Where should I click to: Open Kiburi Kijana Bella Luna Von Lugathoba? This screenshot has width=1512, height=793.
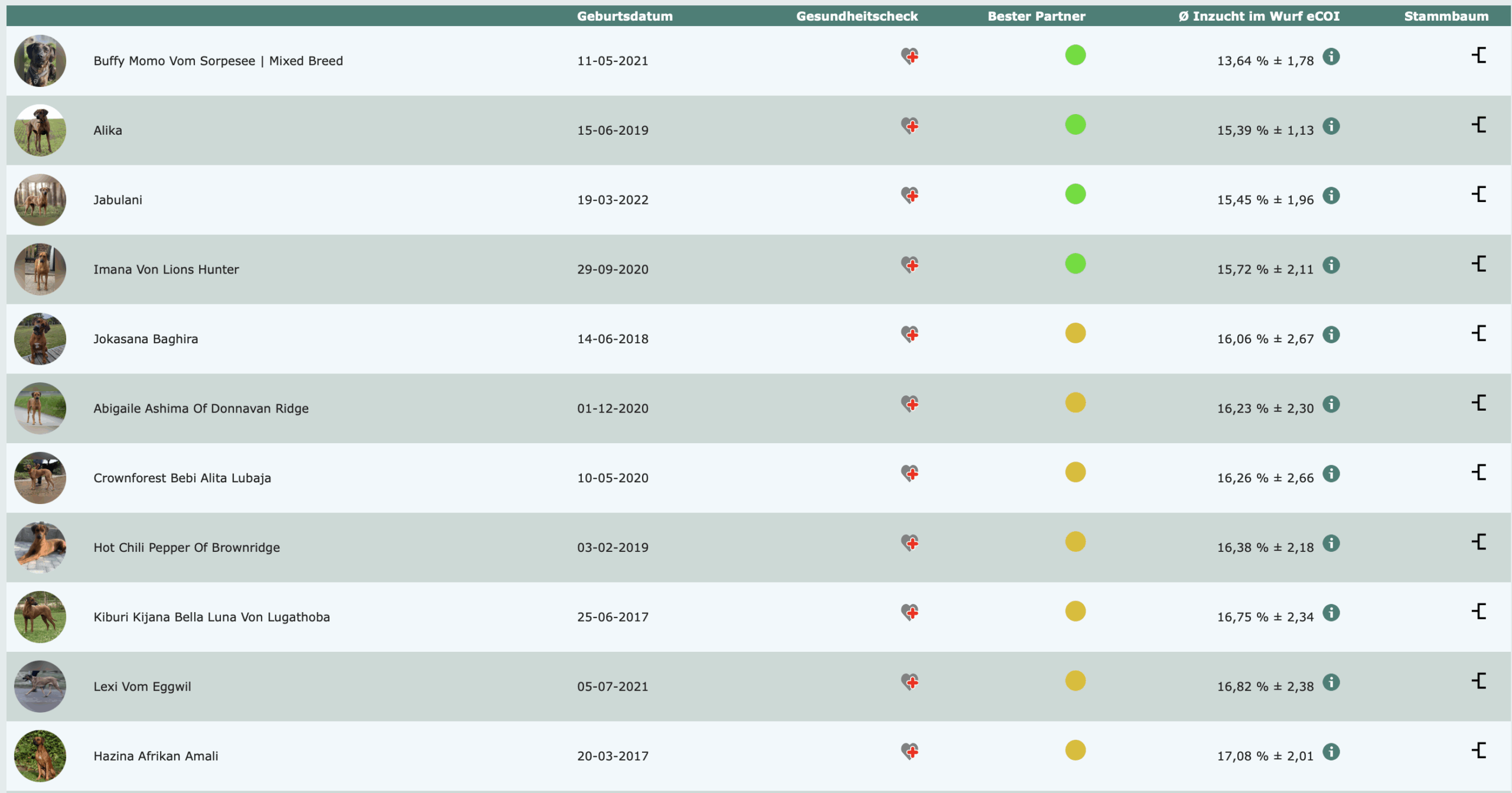pyautogui.click(x=211, y=617)
